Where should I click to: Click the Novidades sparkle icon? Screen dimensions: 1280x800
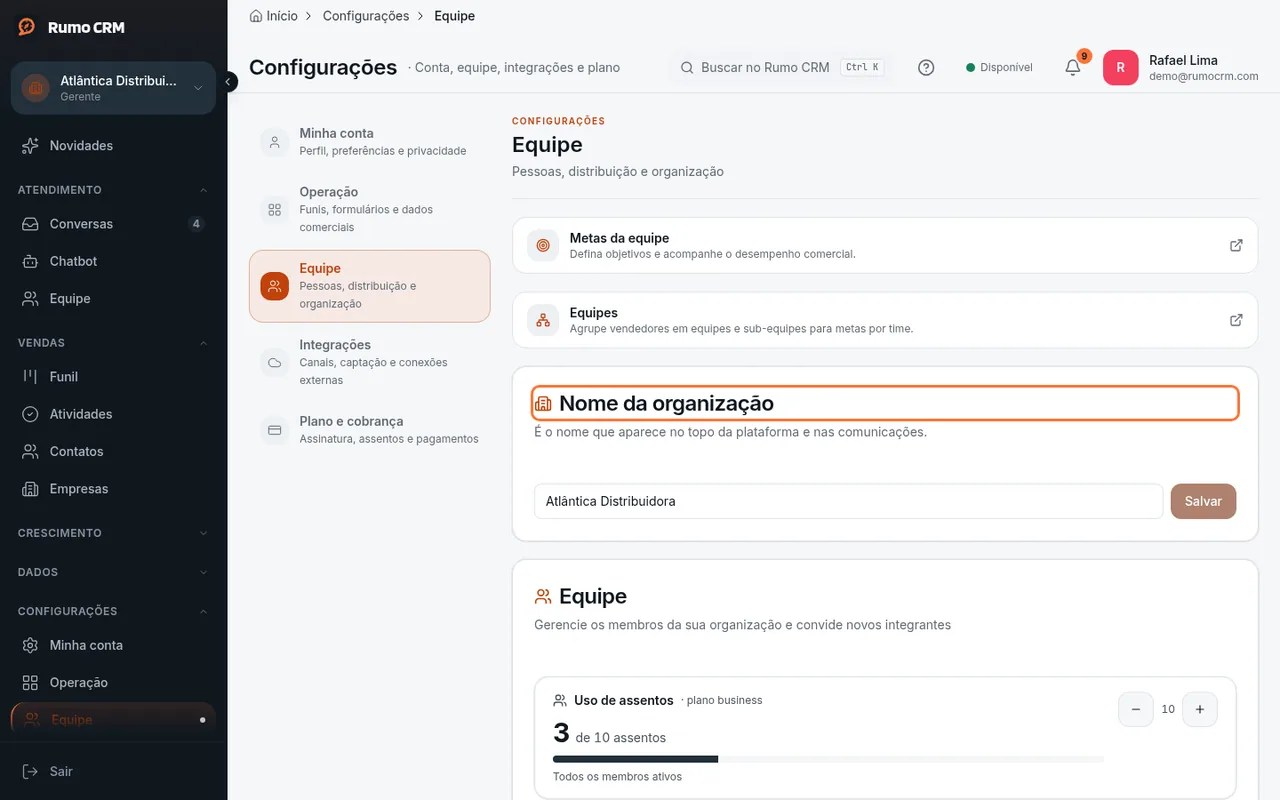point(30,146)
